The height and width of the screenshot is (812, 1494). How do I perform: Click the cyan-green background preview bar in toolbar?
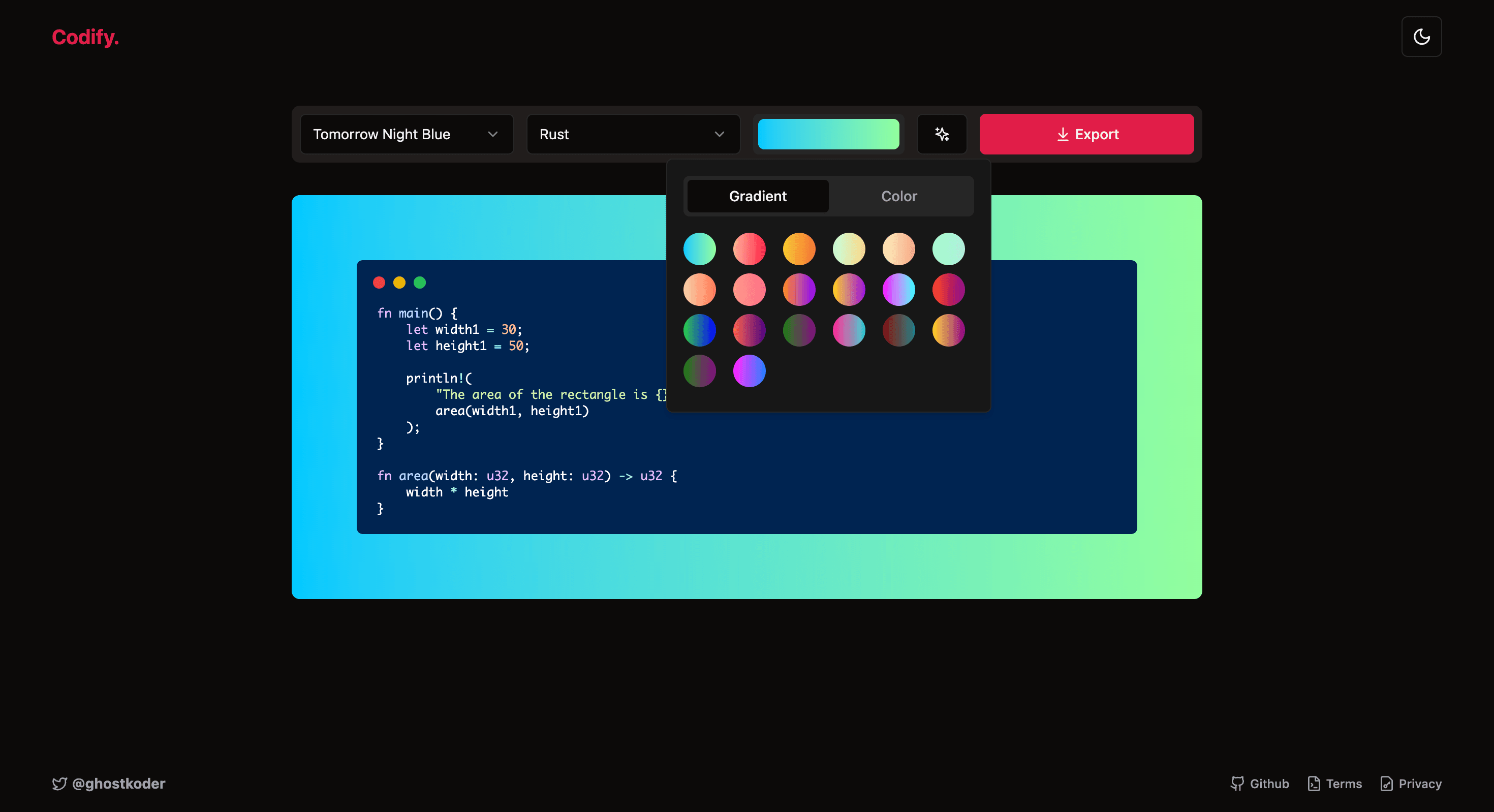[x=828, y=134]
